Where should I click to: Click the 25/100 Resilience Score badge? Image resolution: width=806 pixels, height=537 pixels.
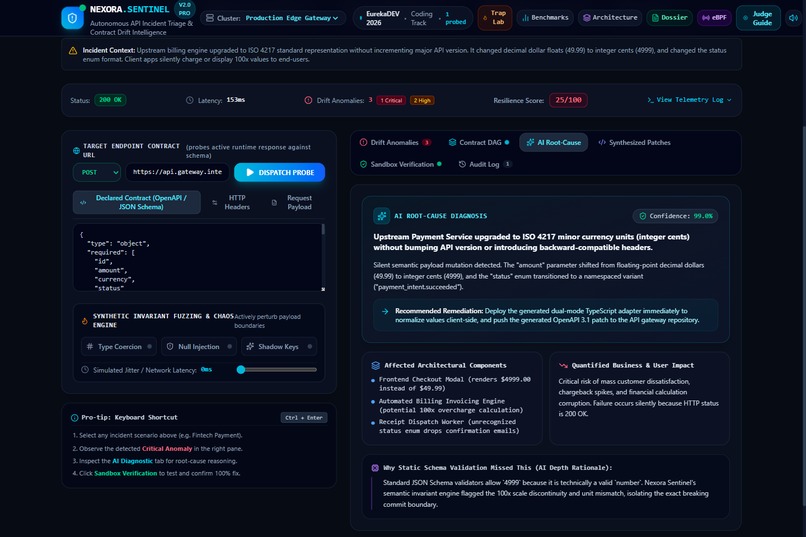[568, 100]
